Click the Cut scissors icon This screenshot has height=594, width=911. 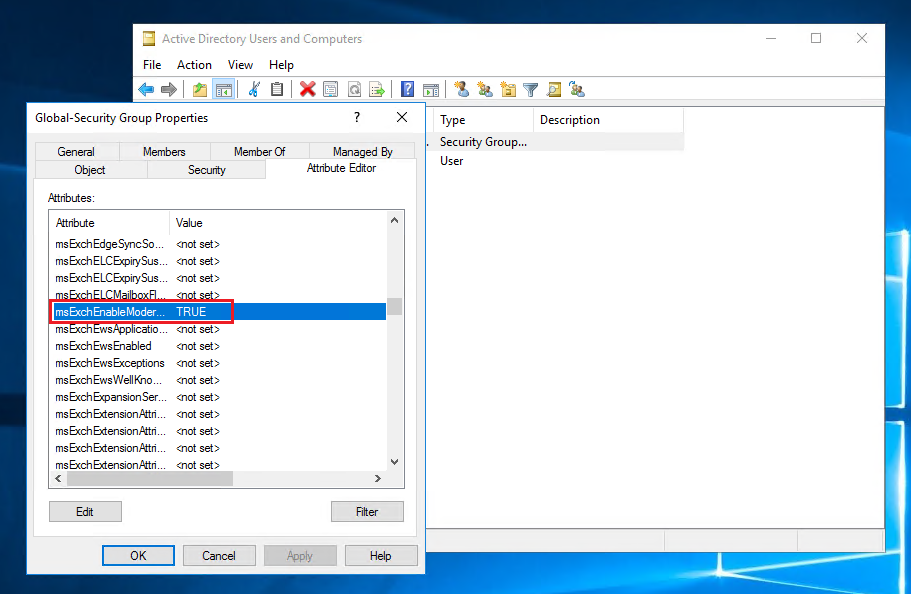pyautogui.click(x=254, y=89)
